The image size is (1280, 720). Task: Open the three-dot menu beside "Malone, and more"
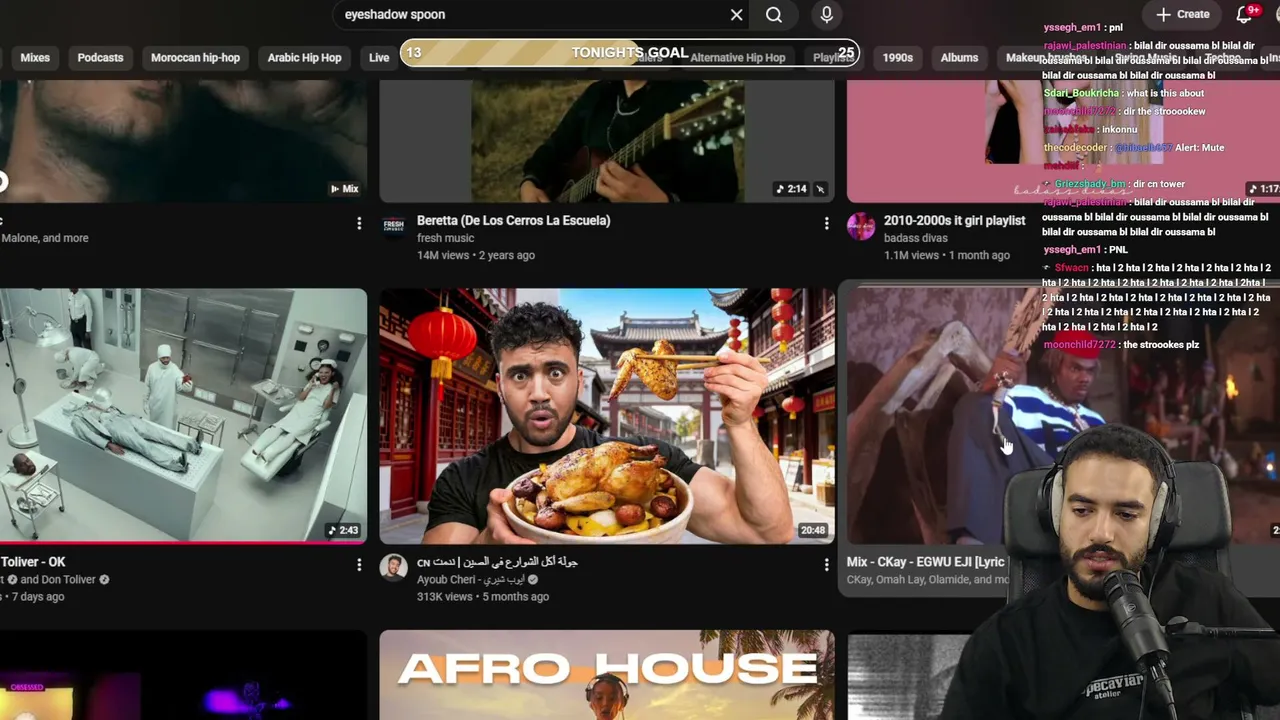coord(359,223)
